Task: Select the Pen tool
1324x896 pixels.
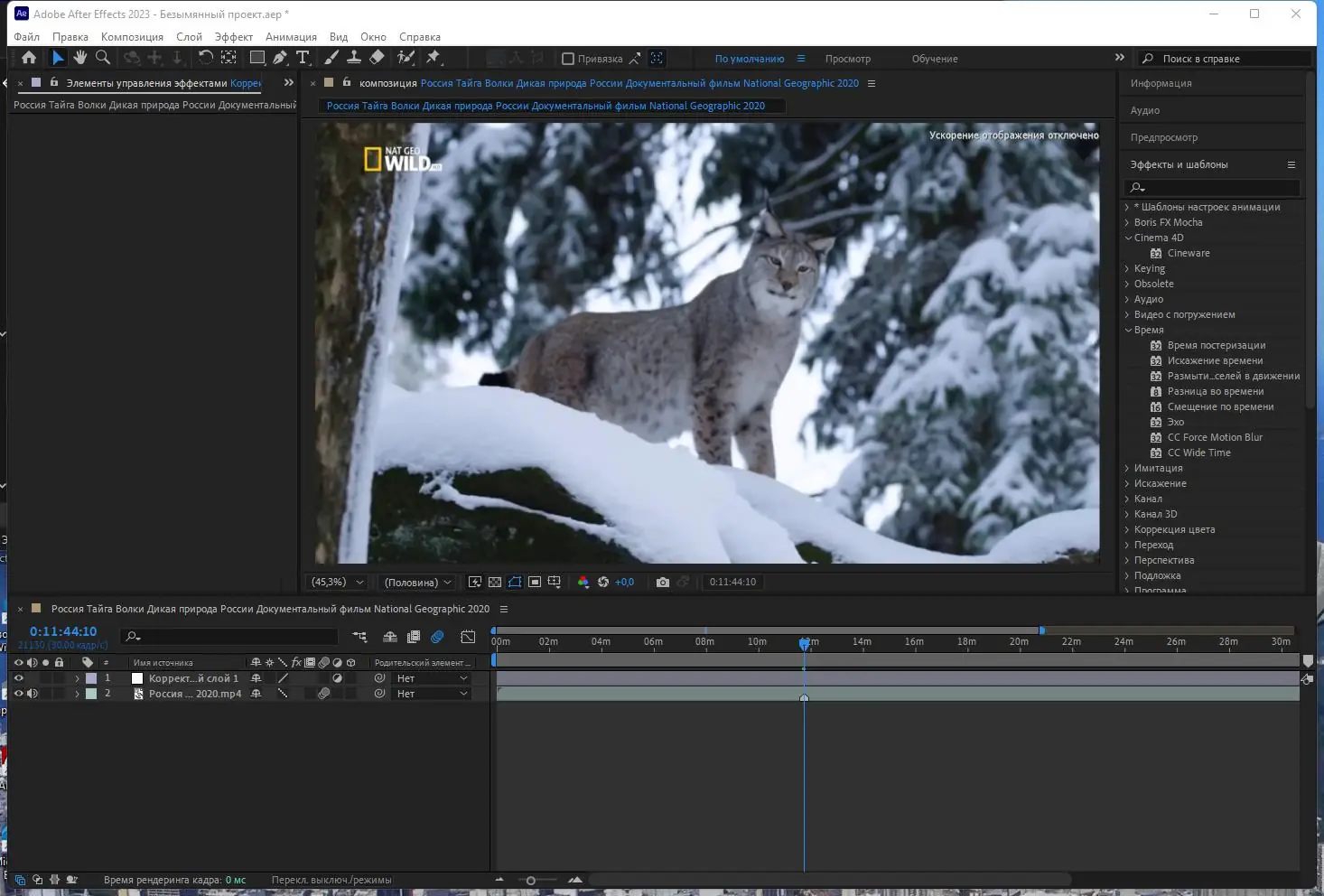Action: (280, 58)
